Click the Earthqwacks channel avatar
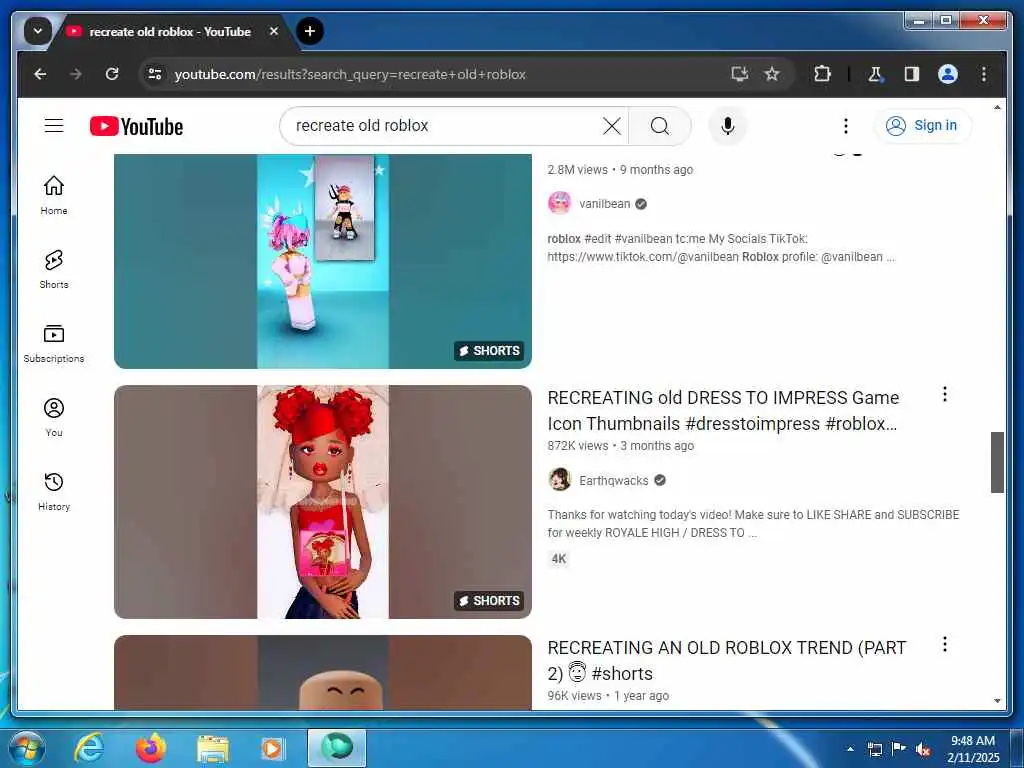1024x768 pixels. click(x=560, y=480)
